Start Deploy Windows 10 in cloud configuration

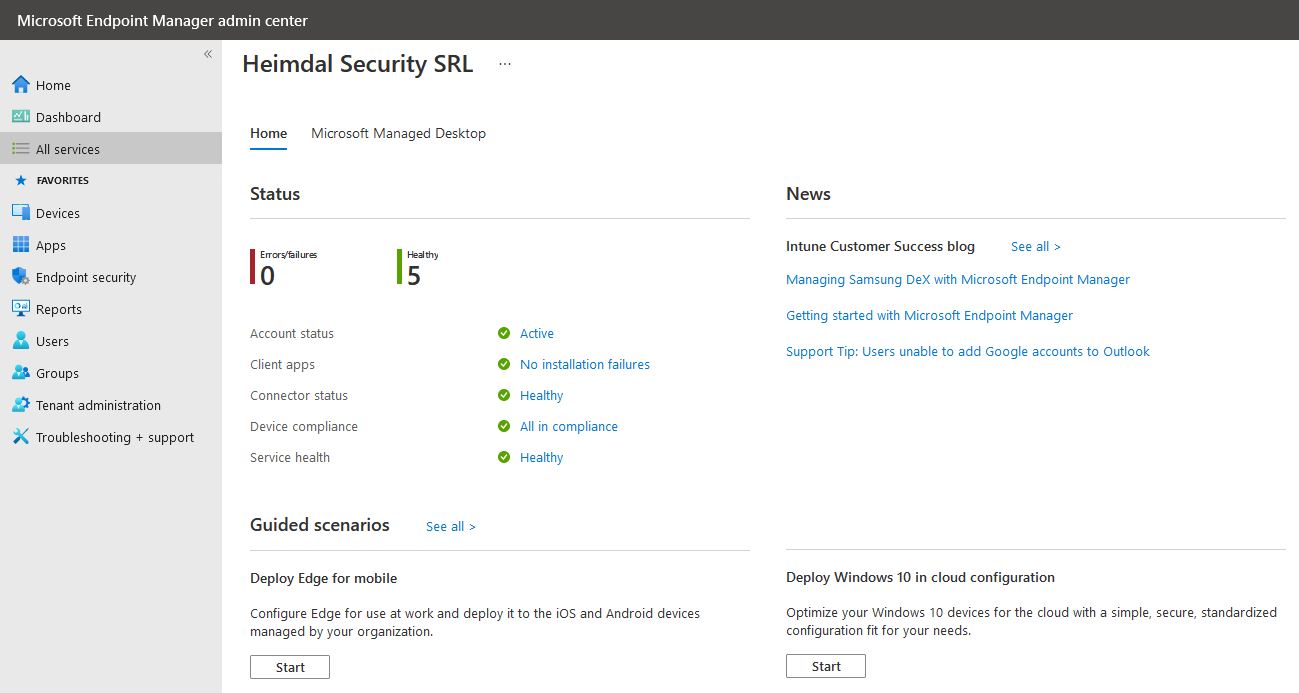click(825, 665)
